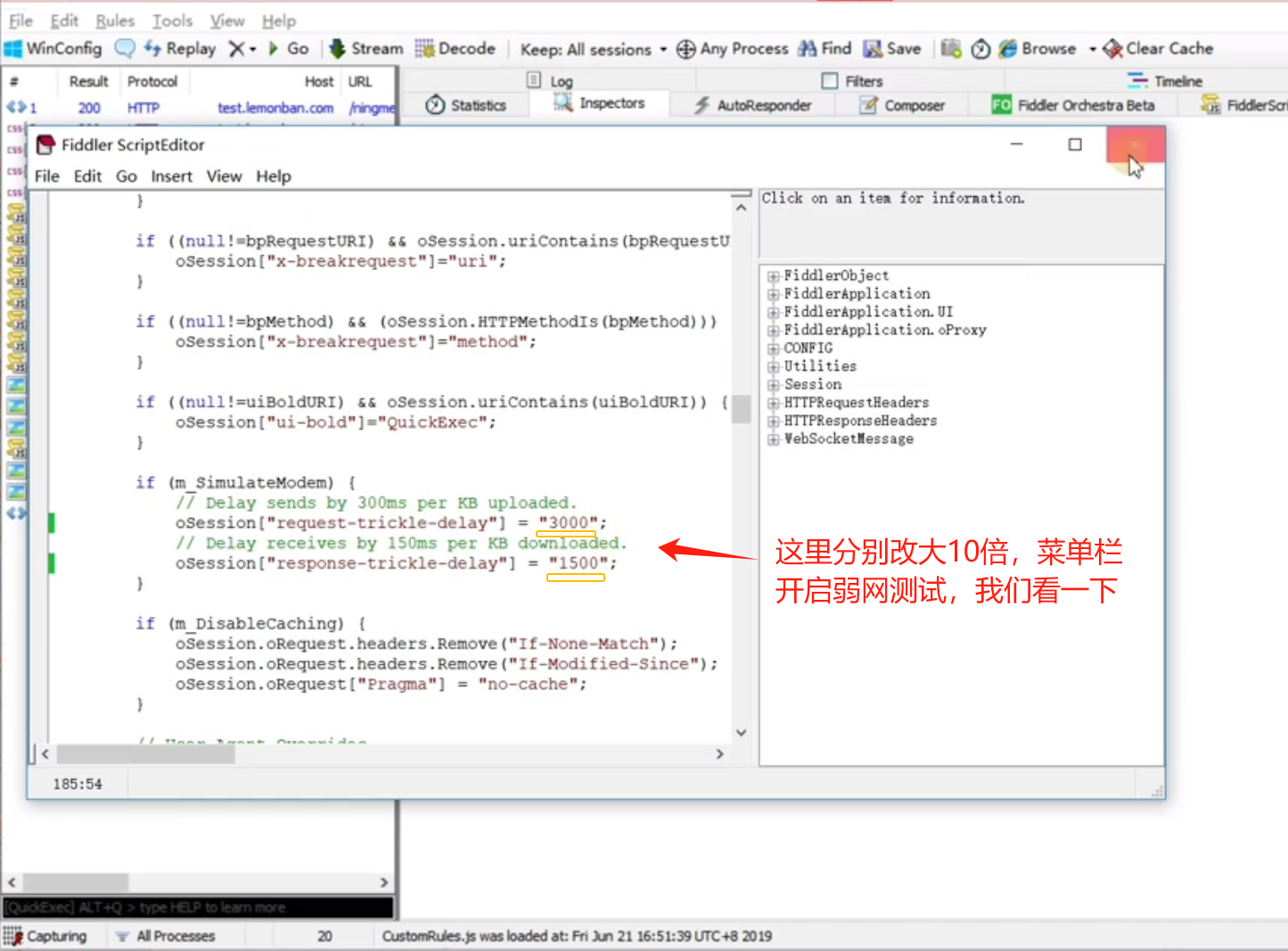
Task: Open Find sessions binoculars tool
Action: pos(824,48)
